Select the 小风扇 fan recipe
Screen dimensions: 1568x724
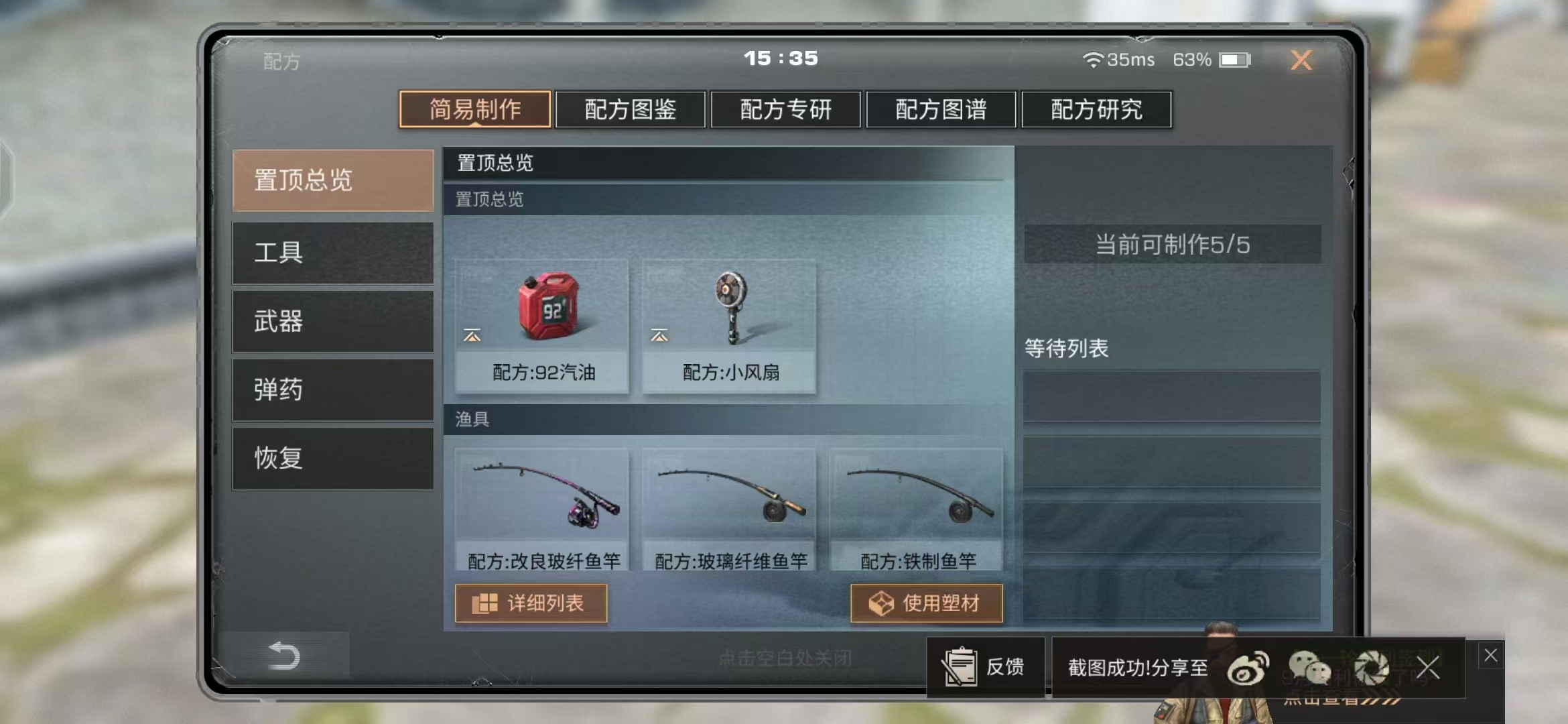click(729, 326)
